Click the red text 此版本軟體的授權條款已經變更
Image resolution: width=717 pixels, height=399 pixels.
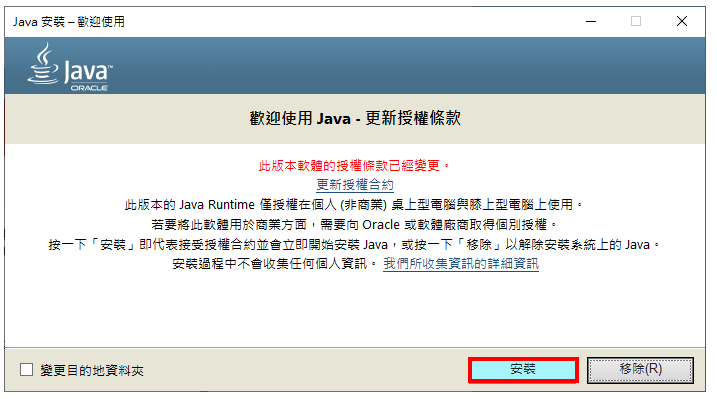coord(354,165)
